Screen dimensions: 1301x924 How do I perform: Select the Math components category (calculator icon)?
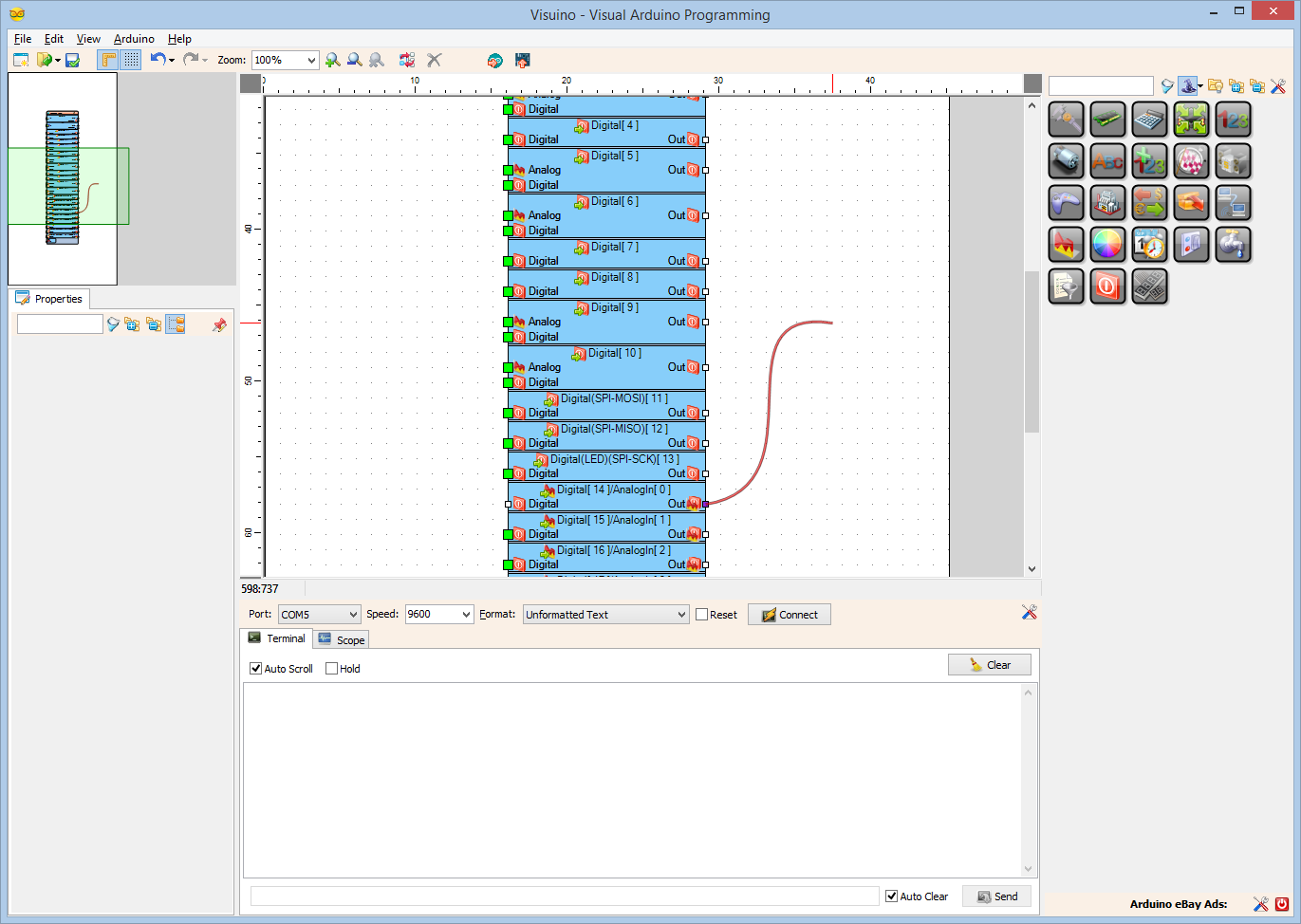(x=1149, y=119)
